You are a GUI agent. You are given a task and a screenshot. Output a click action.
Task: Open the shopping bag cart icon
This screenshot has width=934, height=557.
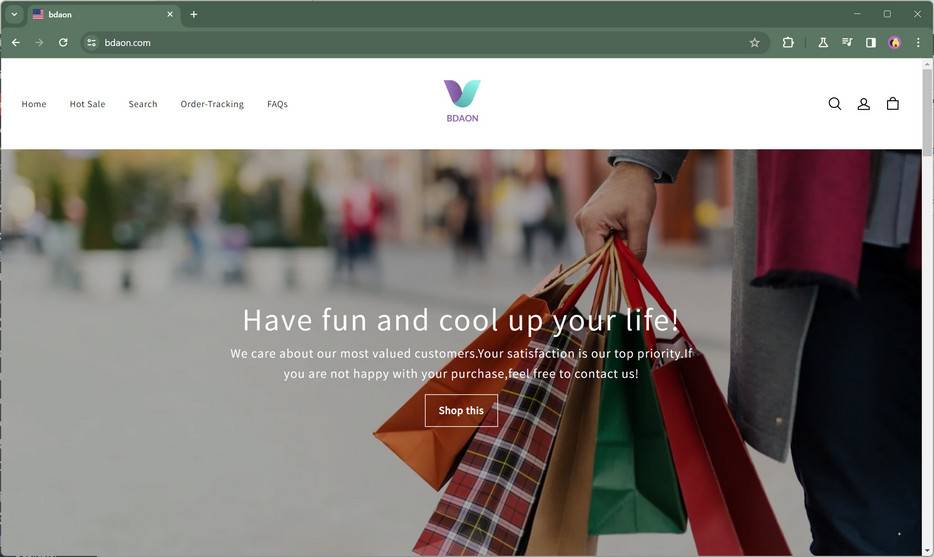coord(892,104)
